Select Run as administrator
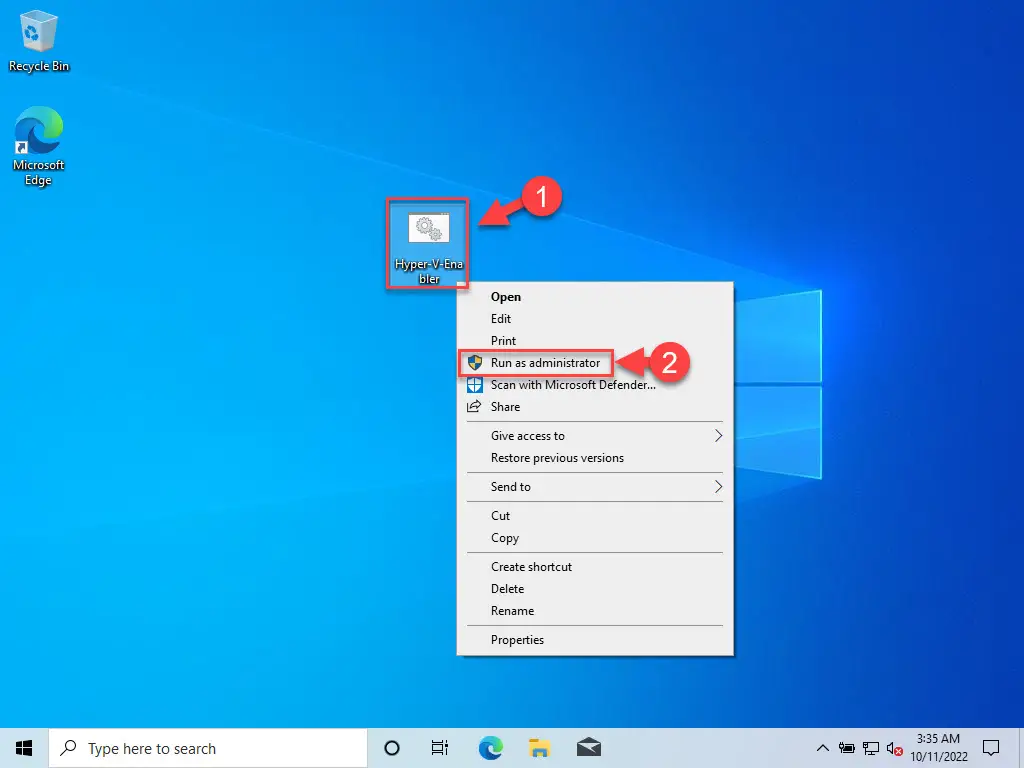Viewport: 1024px width, 768px height. tap(595, 362)
